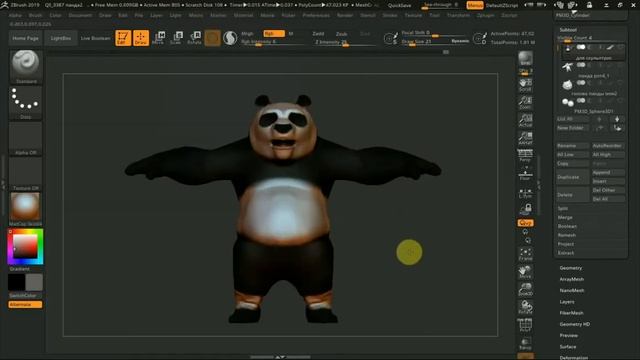Image resolution: width=640 pixels, height=360 pixels.
Task: Expand the Geometry palette
Action: pyautogui.click(x=571, y=268)
